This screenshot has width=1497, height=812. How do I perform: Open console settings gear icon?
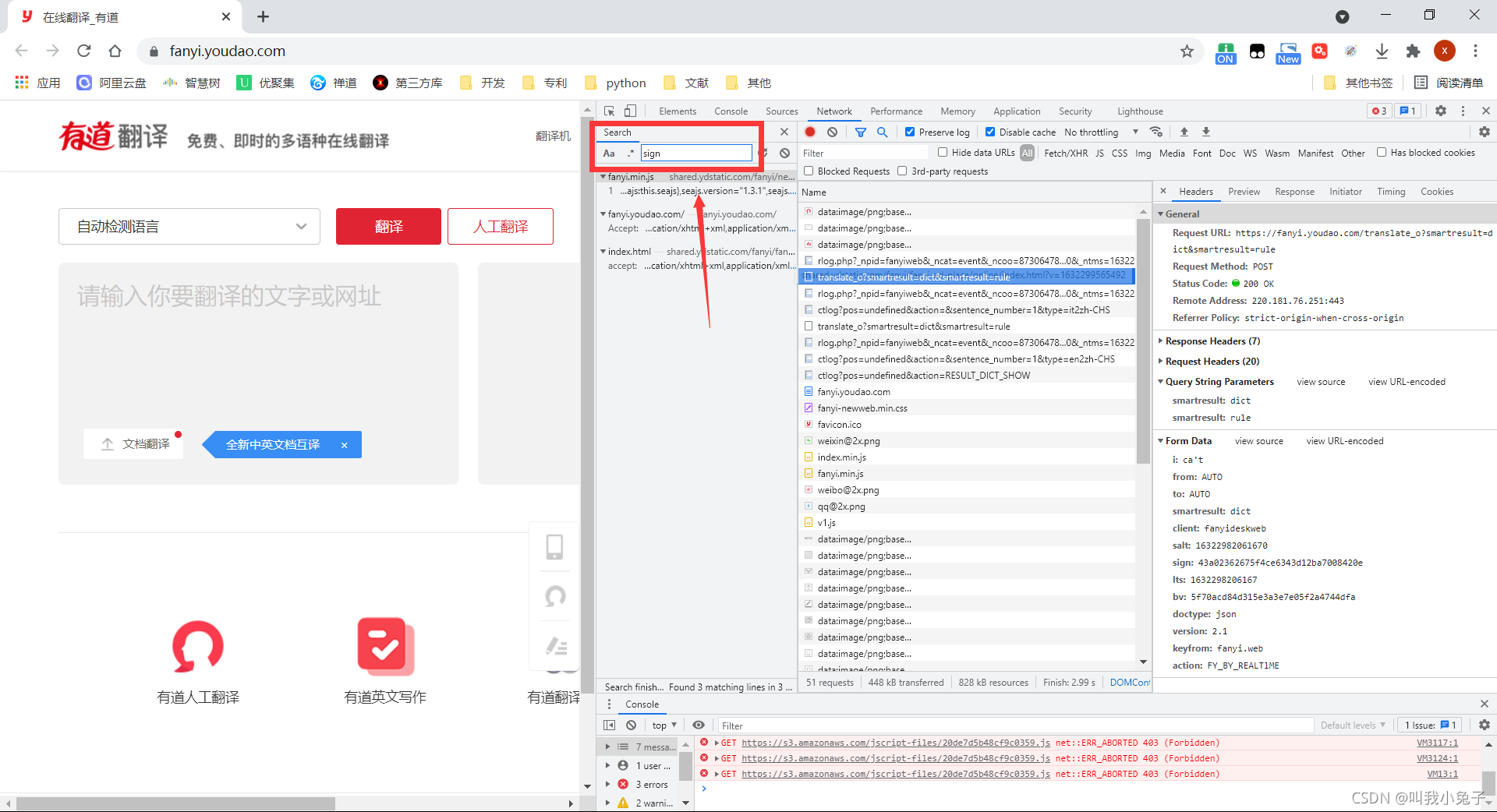click(1484, 725)
